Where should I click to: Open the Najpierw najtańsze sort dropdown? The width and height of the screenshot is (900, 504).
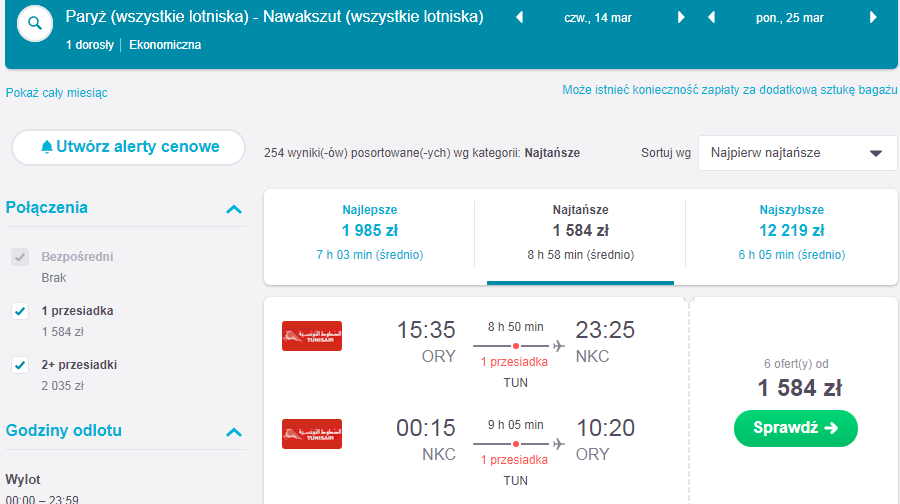tap(797, 153)
